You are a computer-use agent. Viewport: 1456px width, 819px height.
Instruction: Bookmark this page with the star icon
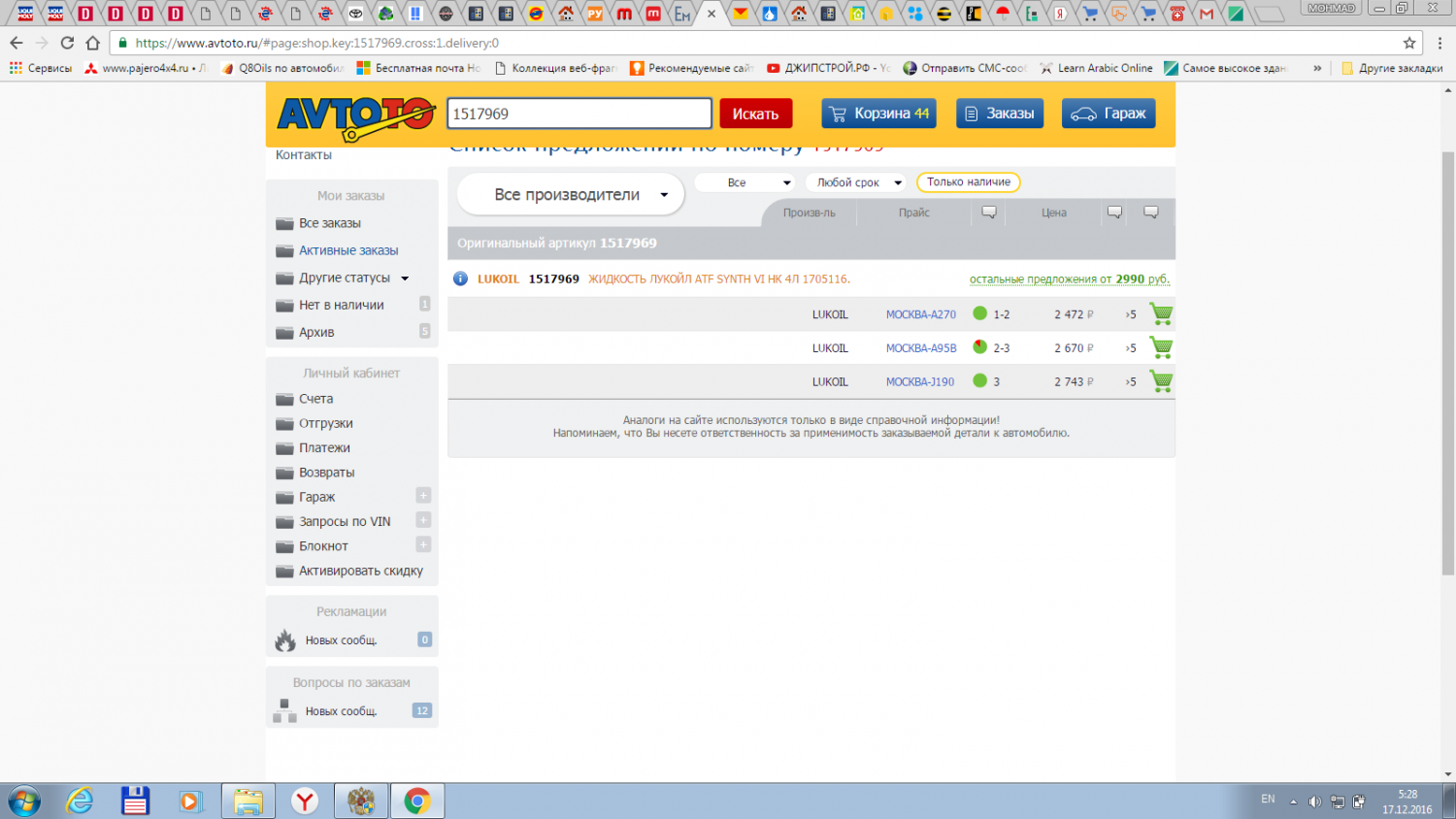(x=1409, y=43)
